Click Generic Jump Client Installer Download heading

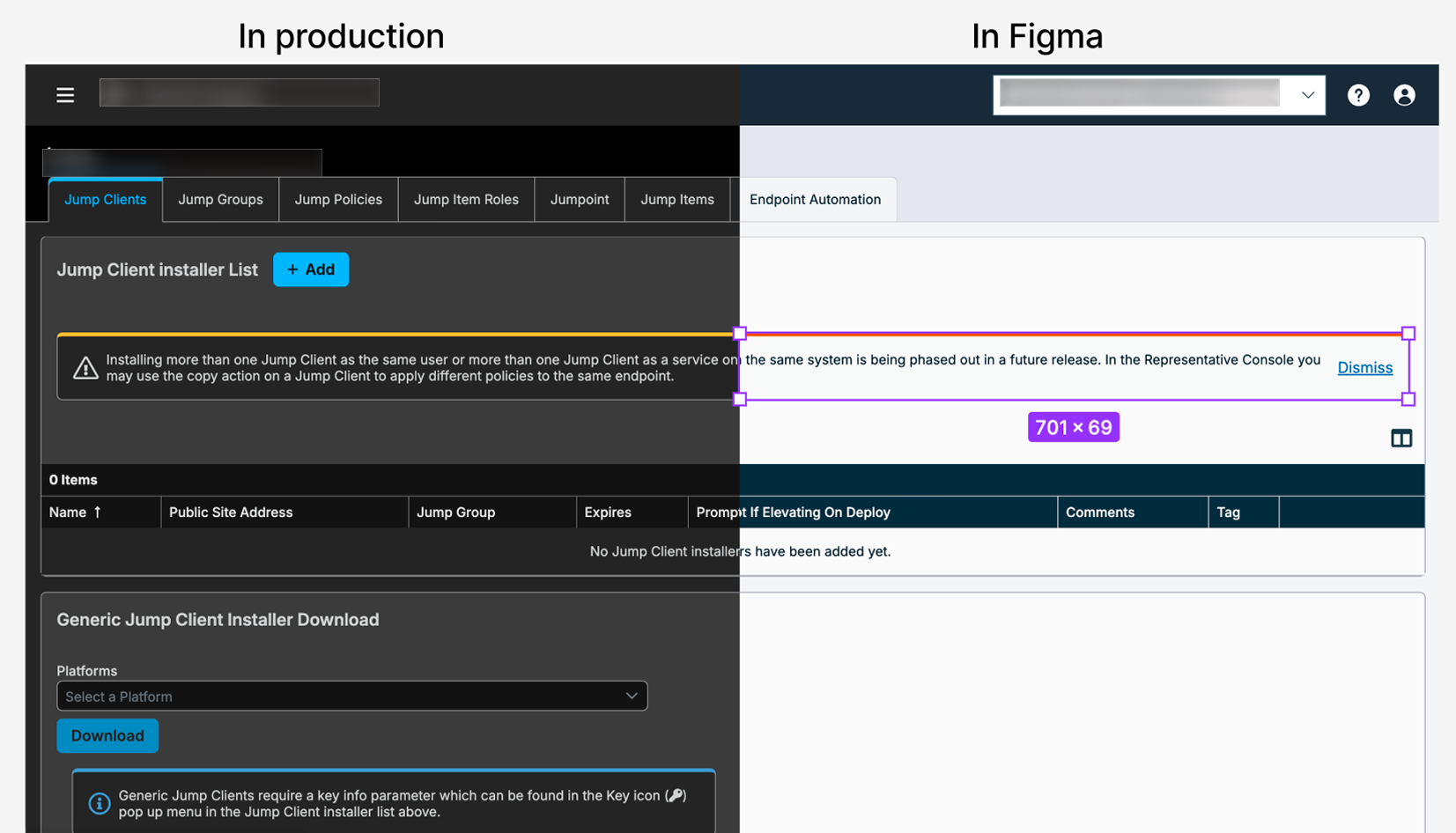(x=218, y=620)
